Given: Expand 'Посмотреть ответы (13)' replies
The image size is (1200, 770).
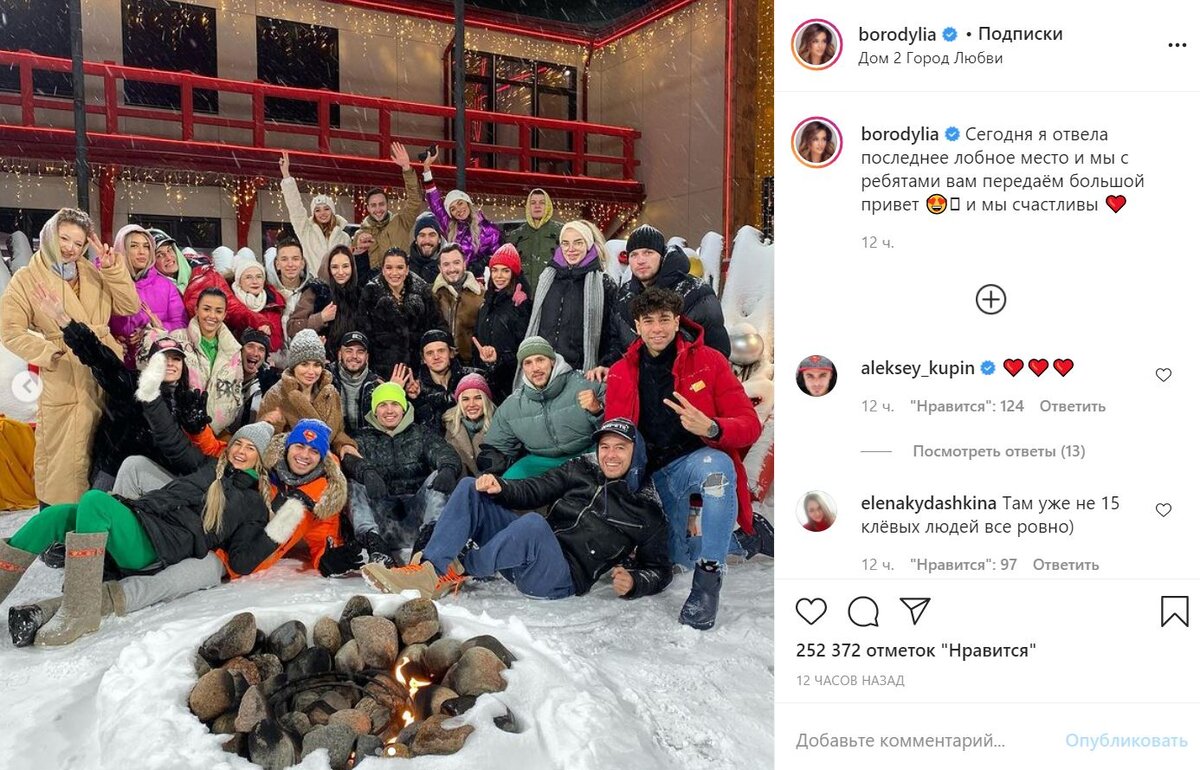Looking at the screenshot, I should pyautogui.click(x=998, y=451).
